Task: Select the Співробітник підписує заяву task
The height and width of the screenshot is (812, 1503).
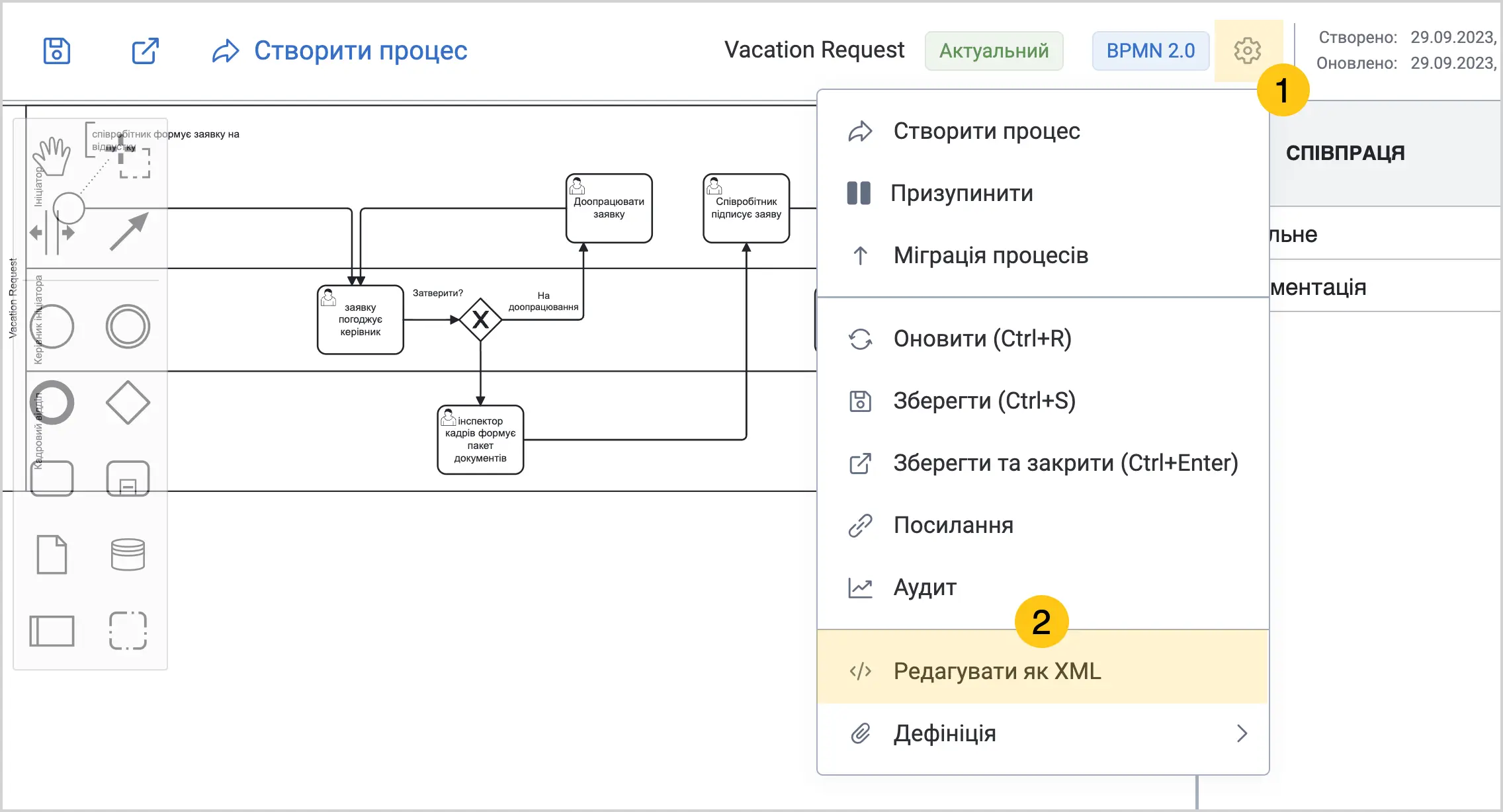Action: click(x=746, y=208)
